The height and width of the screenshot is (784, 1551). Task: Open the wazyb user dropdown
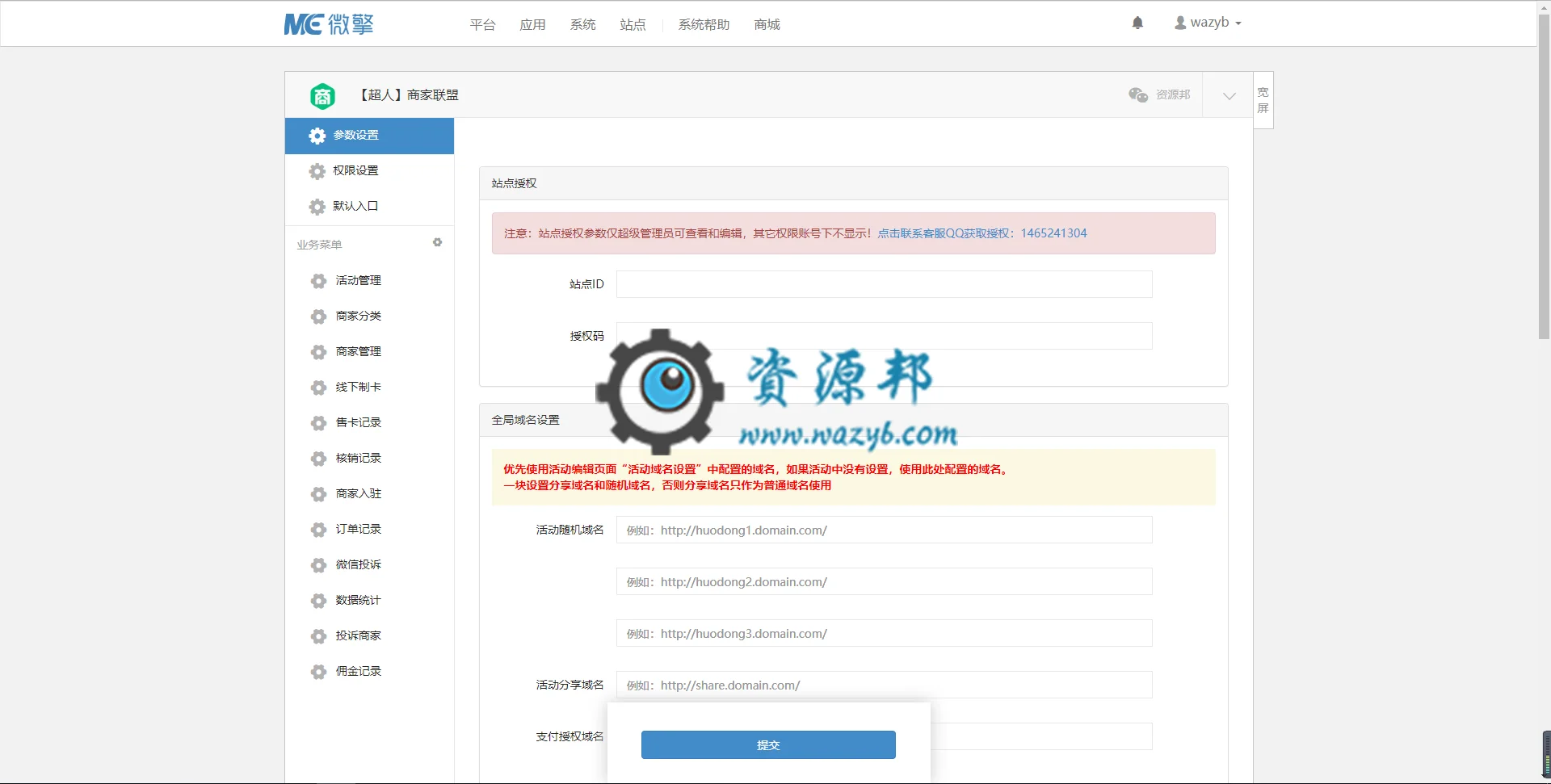tap(1208, 23)
